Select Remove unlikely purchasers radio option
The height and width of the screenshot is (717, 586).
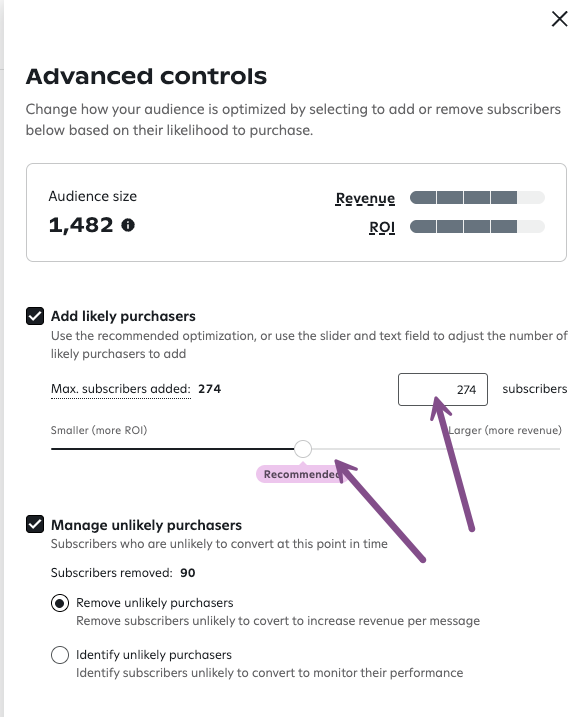(x=60, y=603)
